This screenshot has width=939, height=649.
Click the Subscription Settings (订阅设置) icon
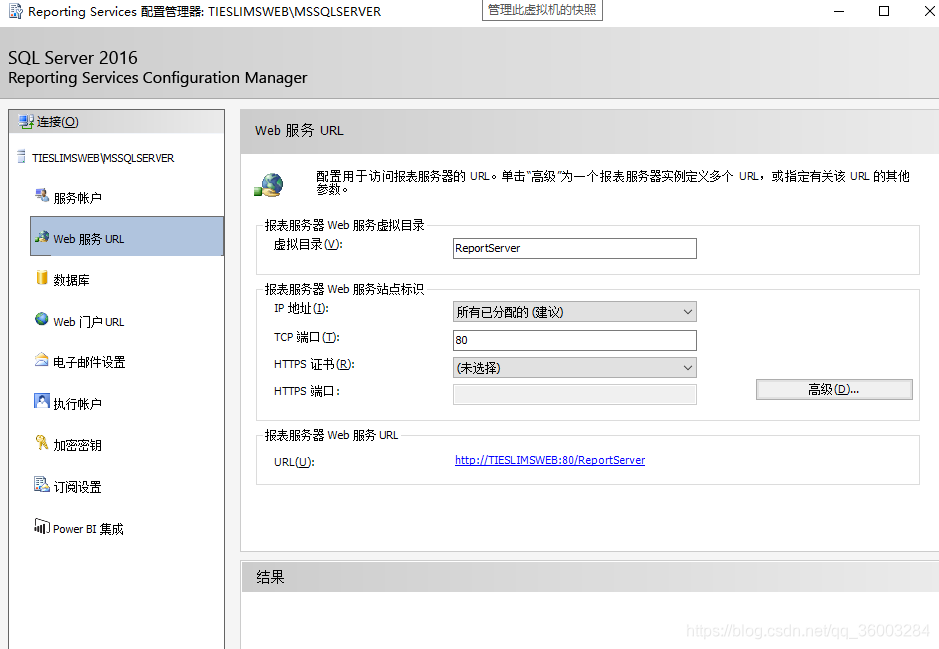[x=41, y=484]
